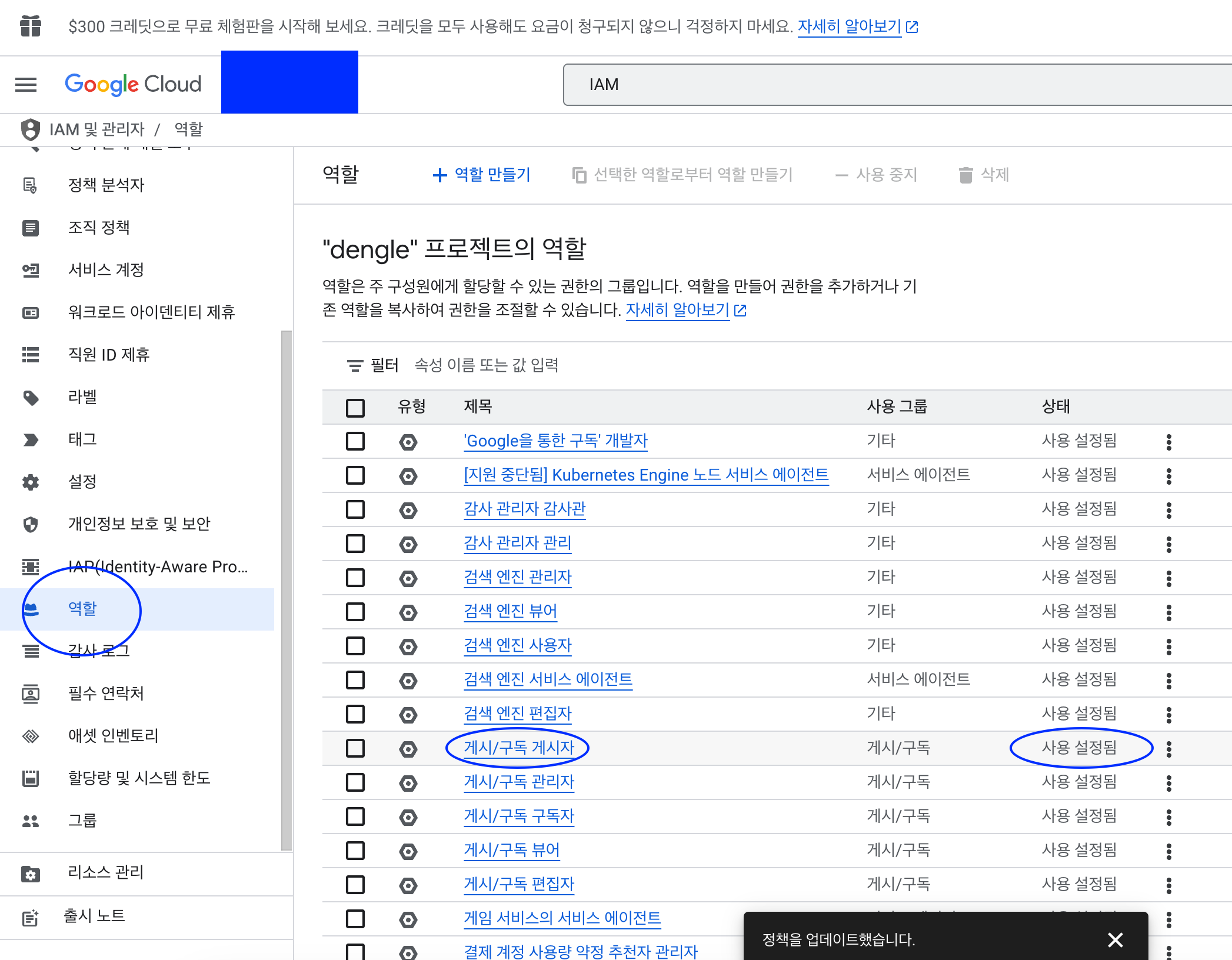Dismiss the 정책을 업데이트했습니다 notification
1232x960 pixels.
(1115, 939)
